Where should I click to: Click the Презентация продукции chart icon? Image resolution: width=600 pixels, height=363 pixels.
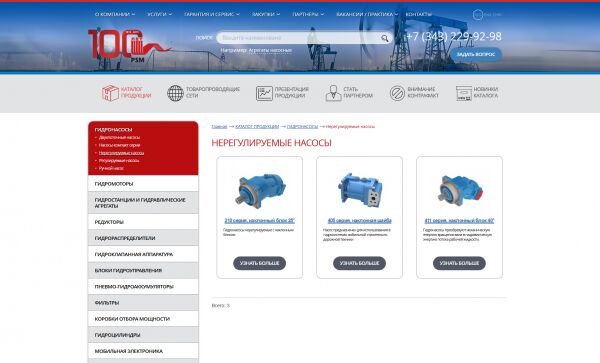264,93
